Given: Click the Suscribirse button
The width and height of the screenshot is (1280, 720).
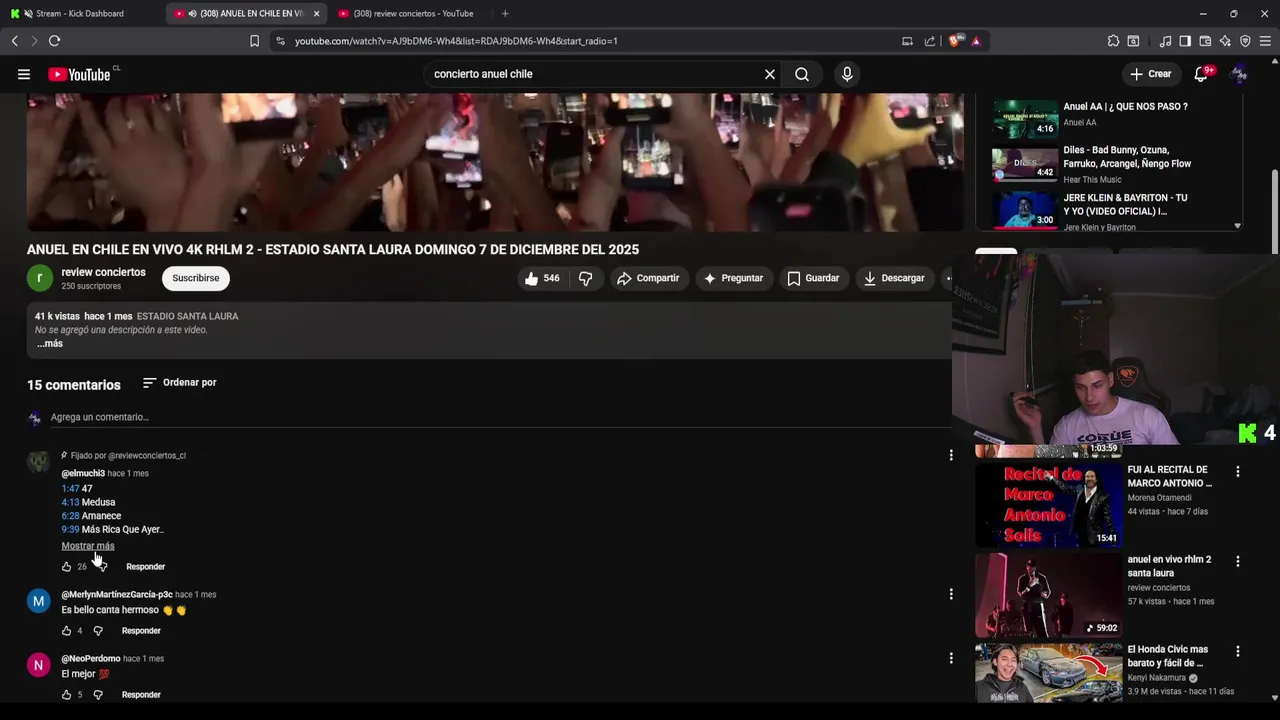Looking at the screenshot, I should (x=196, y=278).
